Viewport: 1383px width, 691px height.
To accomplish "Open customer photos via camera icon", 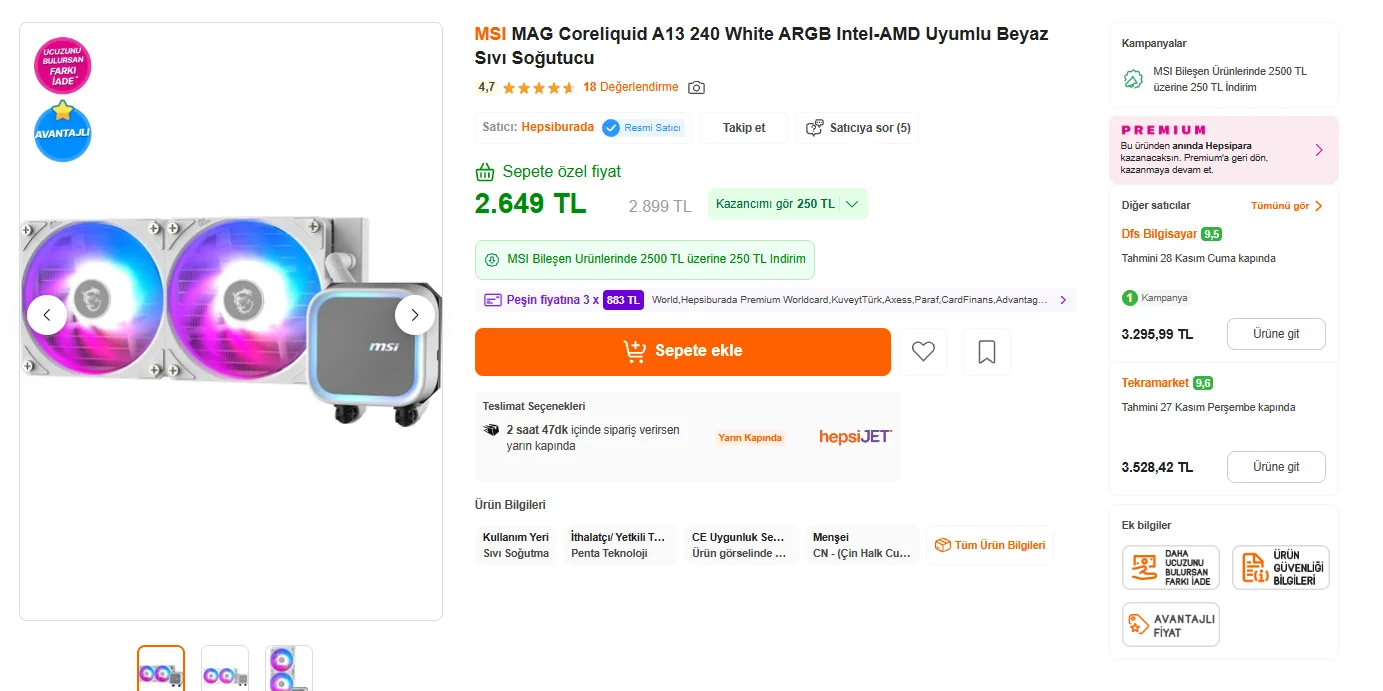I will 697,87.
